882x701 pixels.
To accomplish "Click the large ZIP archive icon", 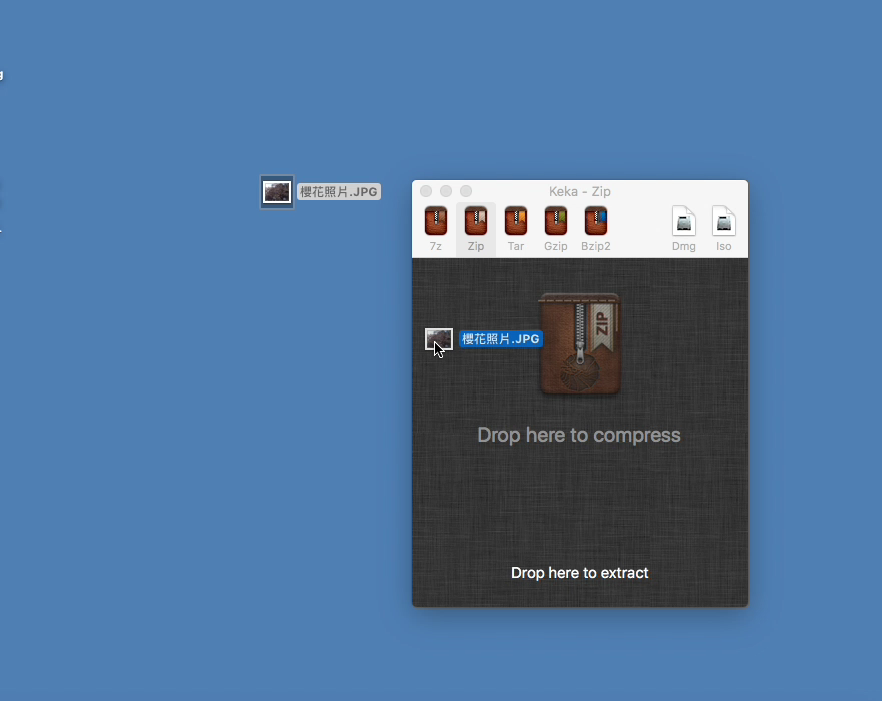I will point(580,343).
